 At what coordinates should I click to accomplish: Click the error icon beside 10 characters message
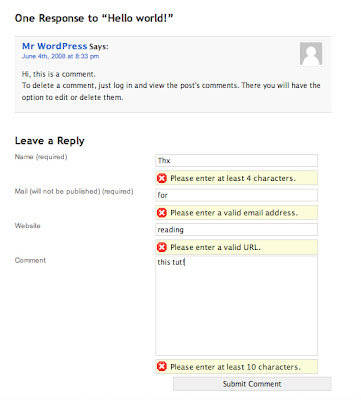(x=162, y=367)
